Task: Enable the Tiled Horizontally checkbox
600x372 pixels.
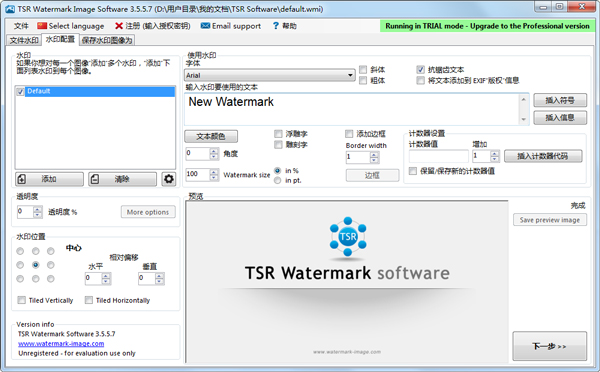Action: [89, 300]
